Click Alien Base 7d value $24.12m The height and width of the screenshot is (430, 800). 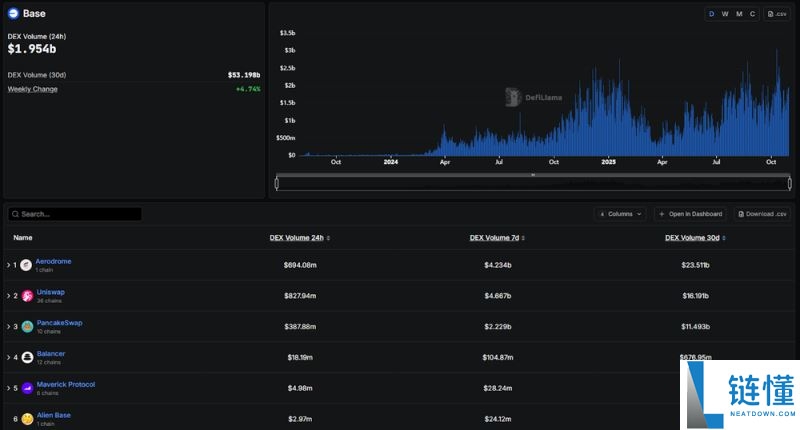pyautogui.click(x=497, y=419)
